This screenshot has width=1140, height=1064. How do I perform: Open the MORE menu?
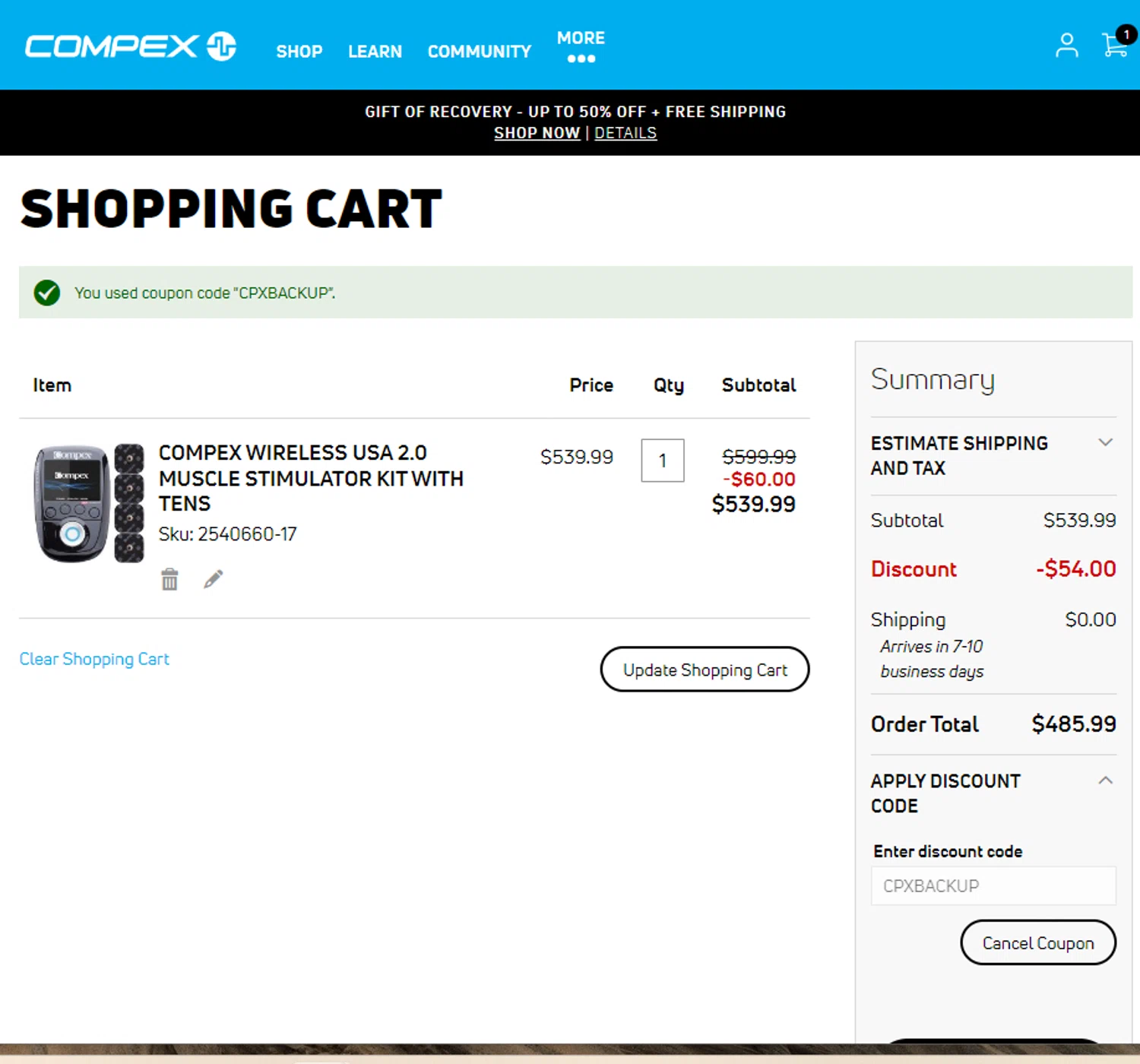581,46
